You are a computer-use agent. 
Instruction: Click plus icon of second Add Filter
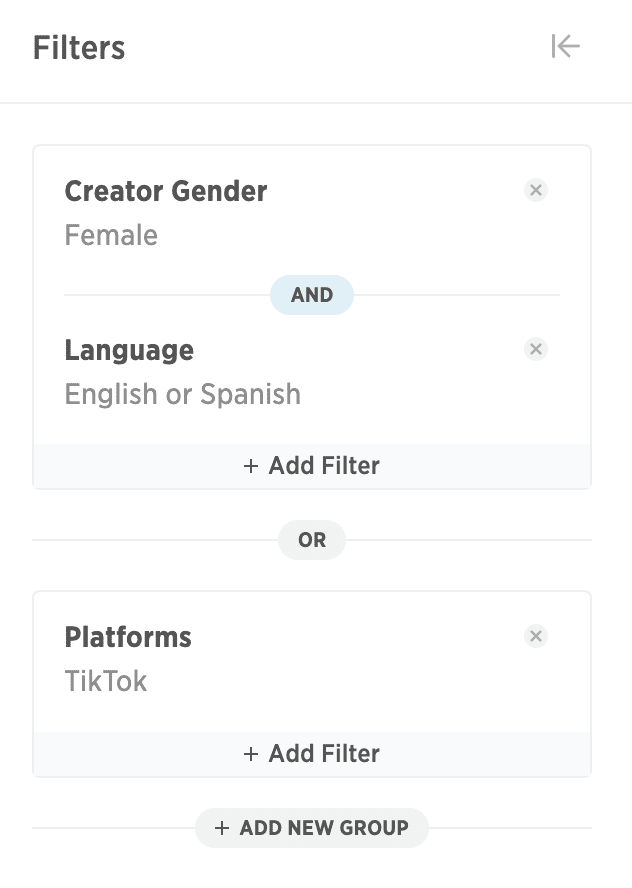pyautogui.click(x=251, y=754)
